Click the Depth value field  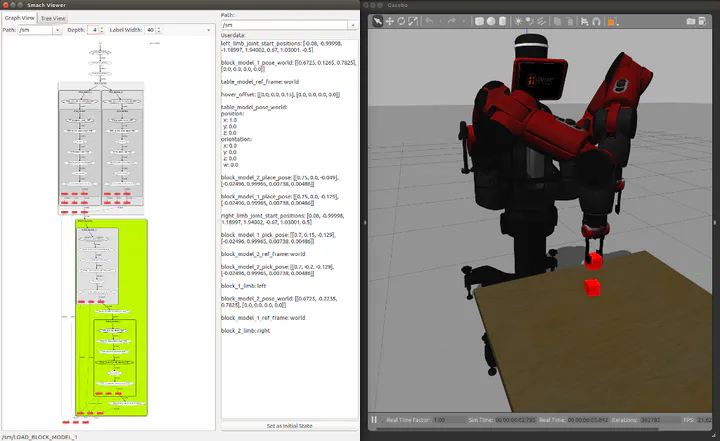94,30
